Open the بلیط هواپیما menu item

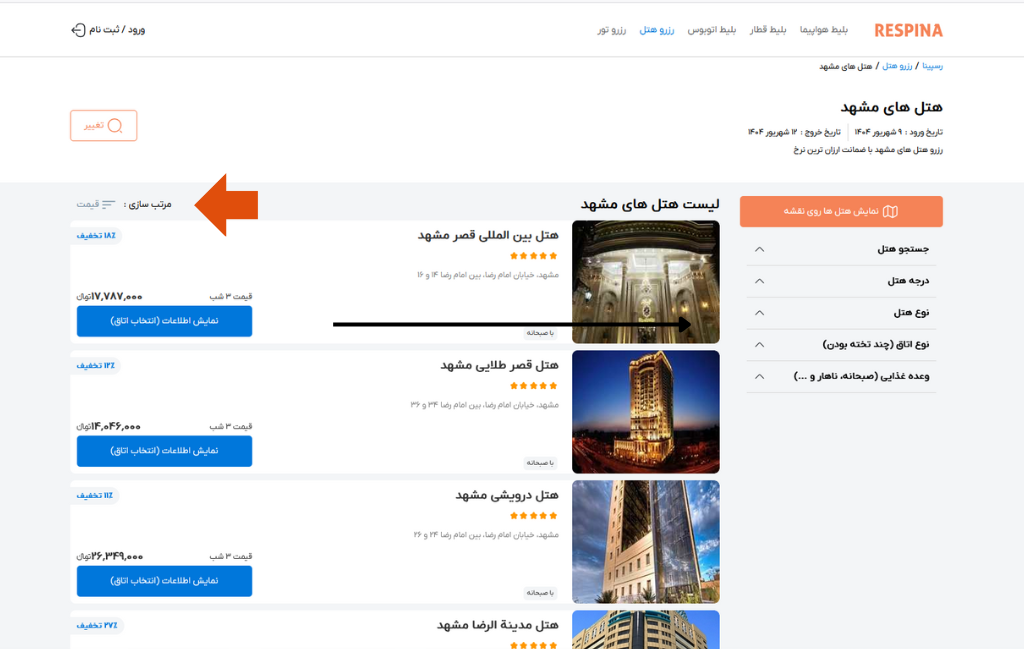tap(823, 30)
